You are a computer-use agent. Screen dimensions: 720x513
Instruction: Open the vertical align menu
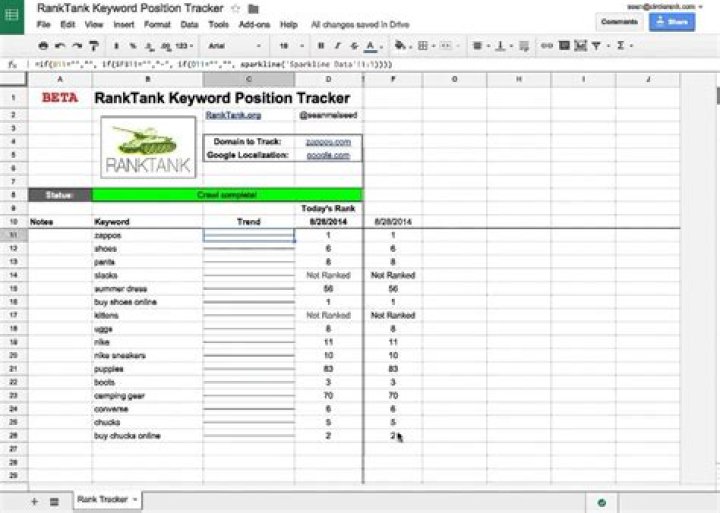click(504, 45)
